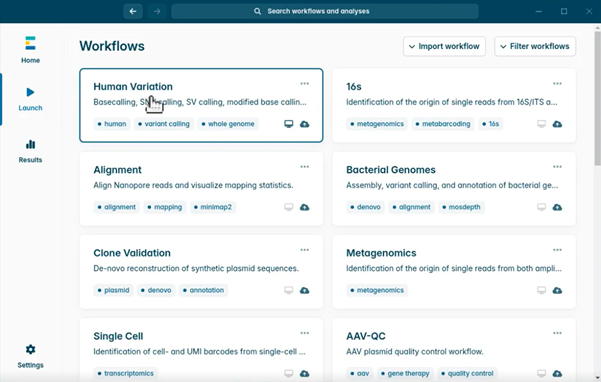Go to the Home page in the sidebar
This screenshot has height=382, width=601.
(x=30, y=49)
